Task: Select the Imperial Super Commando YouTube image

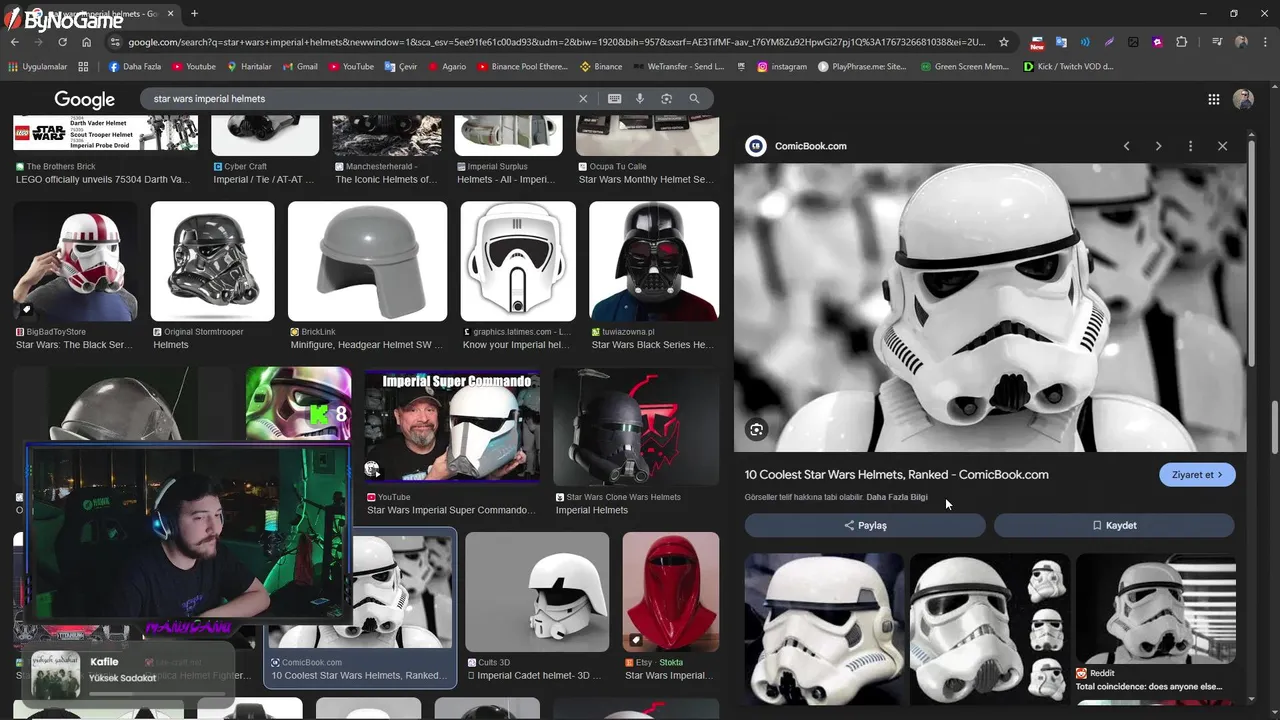Action: tap(452, 427)
